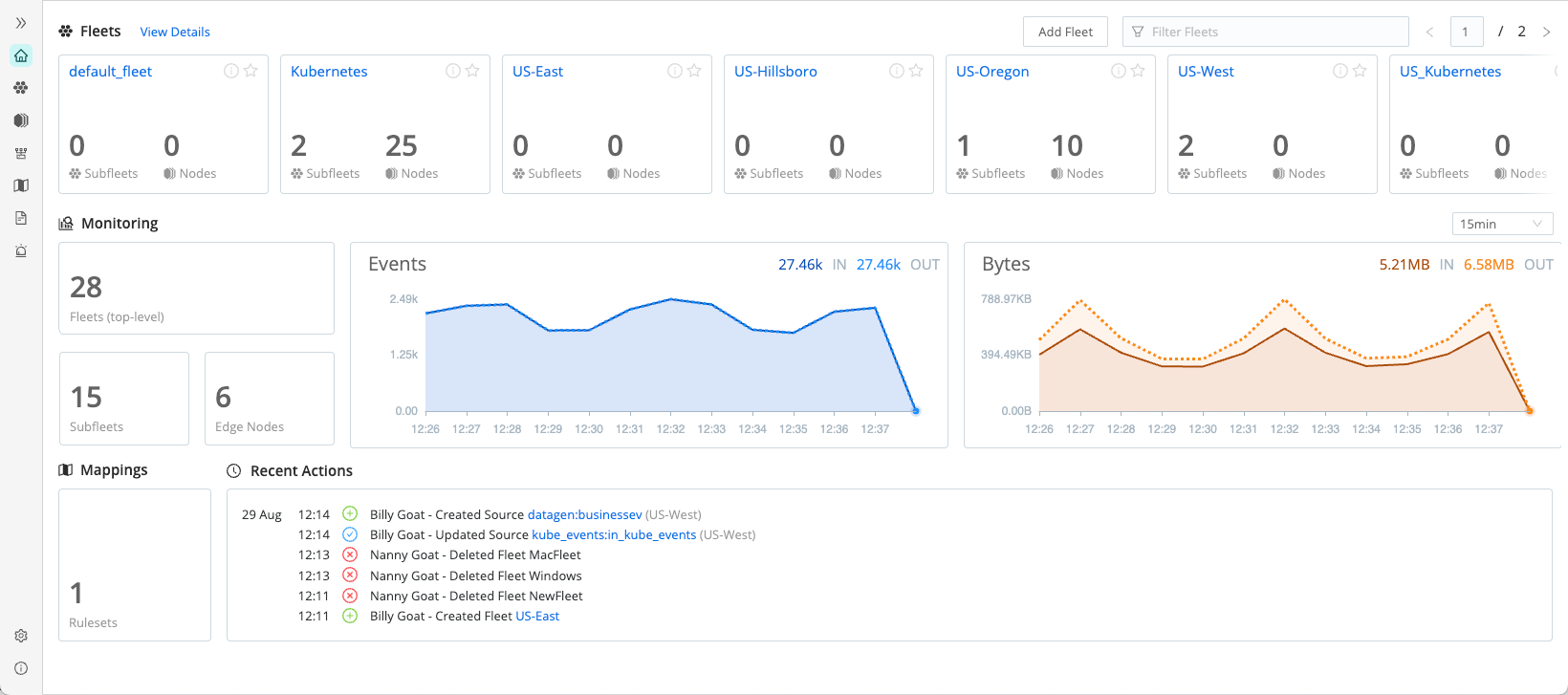The image size is (1568, 695).
Task: Open the View Details link beside Fleets
Action: 175,32
